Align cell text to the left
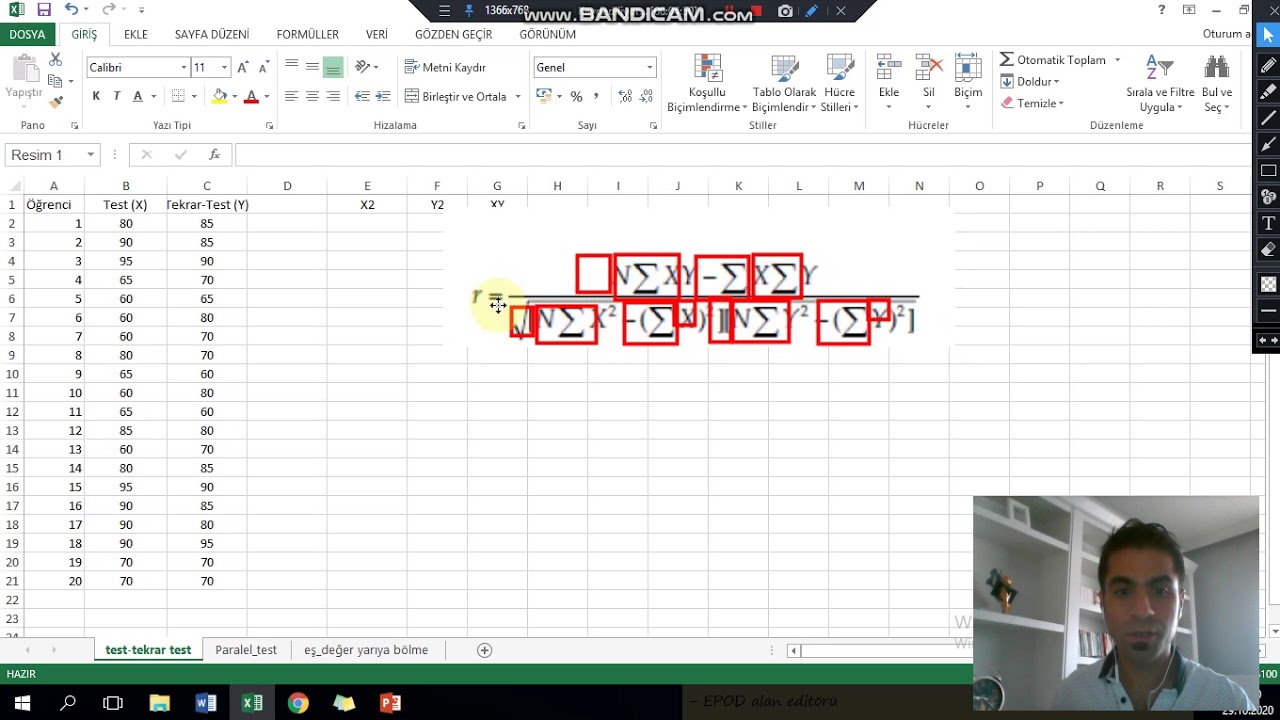Viewport: 1280px width, 720px height. [291, 96]
